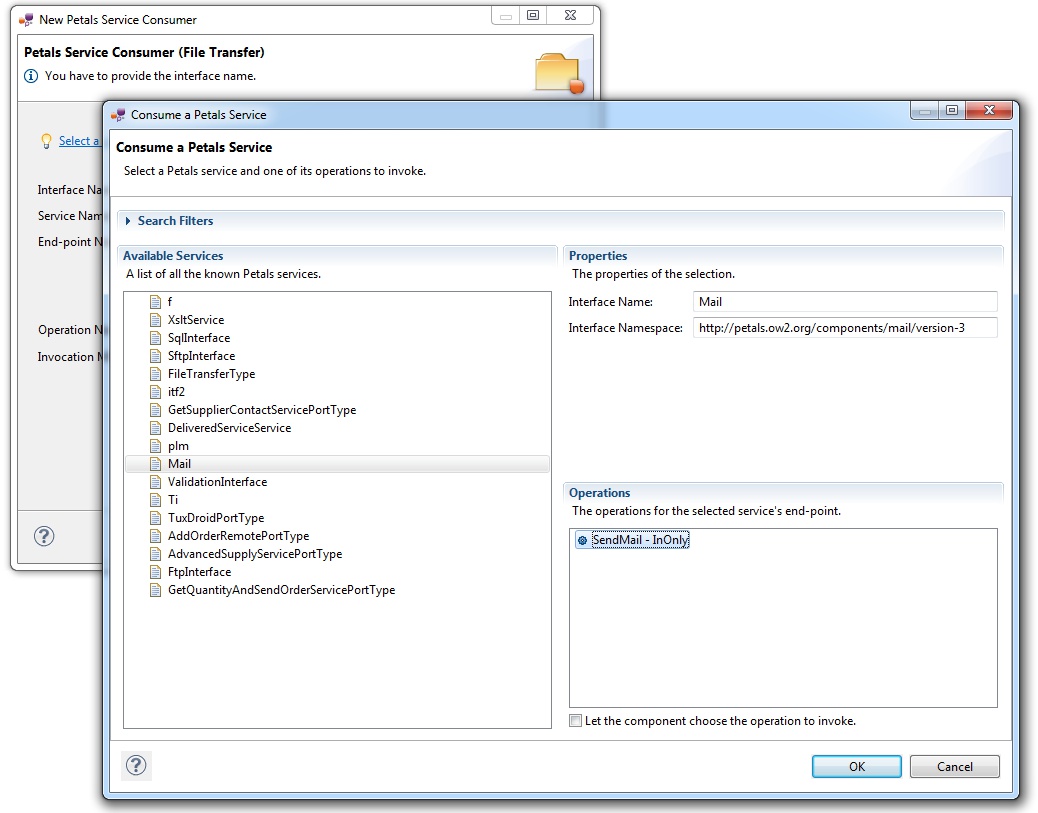Select the SendMail - InOnly operation
This screenshot has width=1038, height=813.
click(x=640, y=540)
